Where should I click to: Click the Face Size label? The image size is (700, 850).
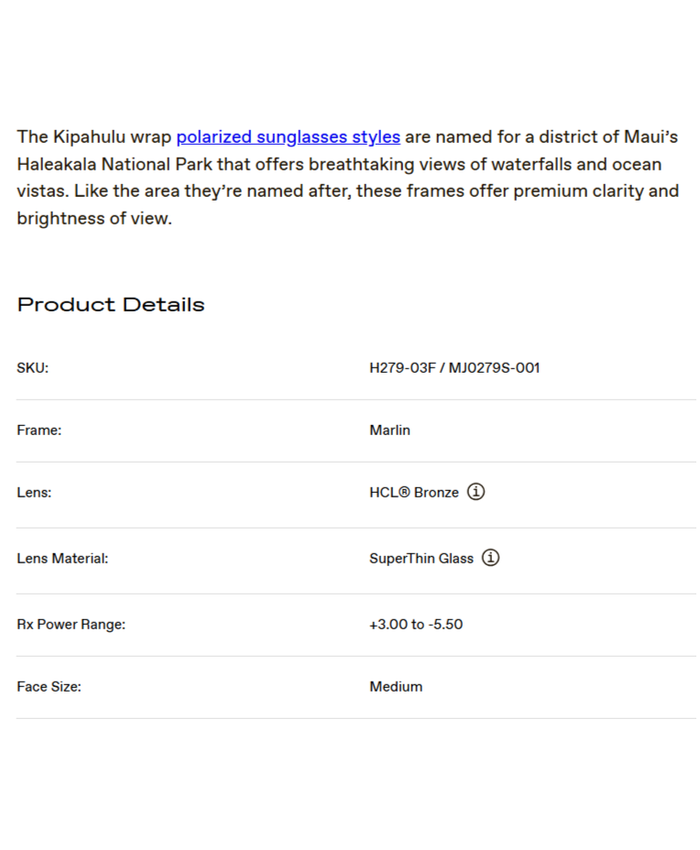click(x=49, y=686)
